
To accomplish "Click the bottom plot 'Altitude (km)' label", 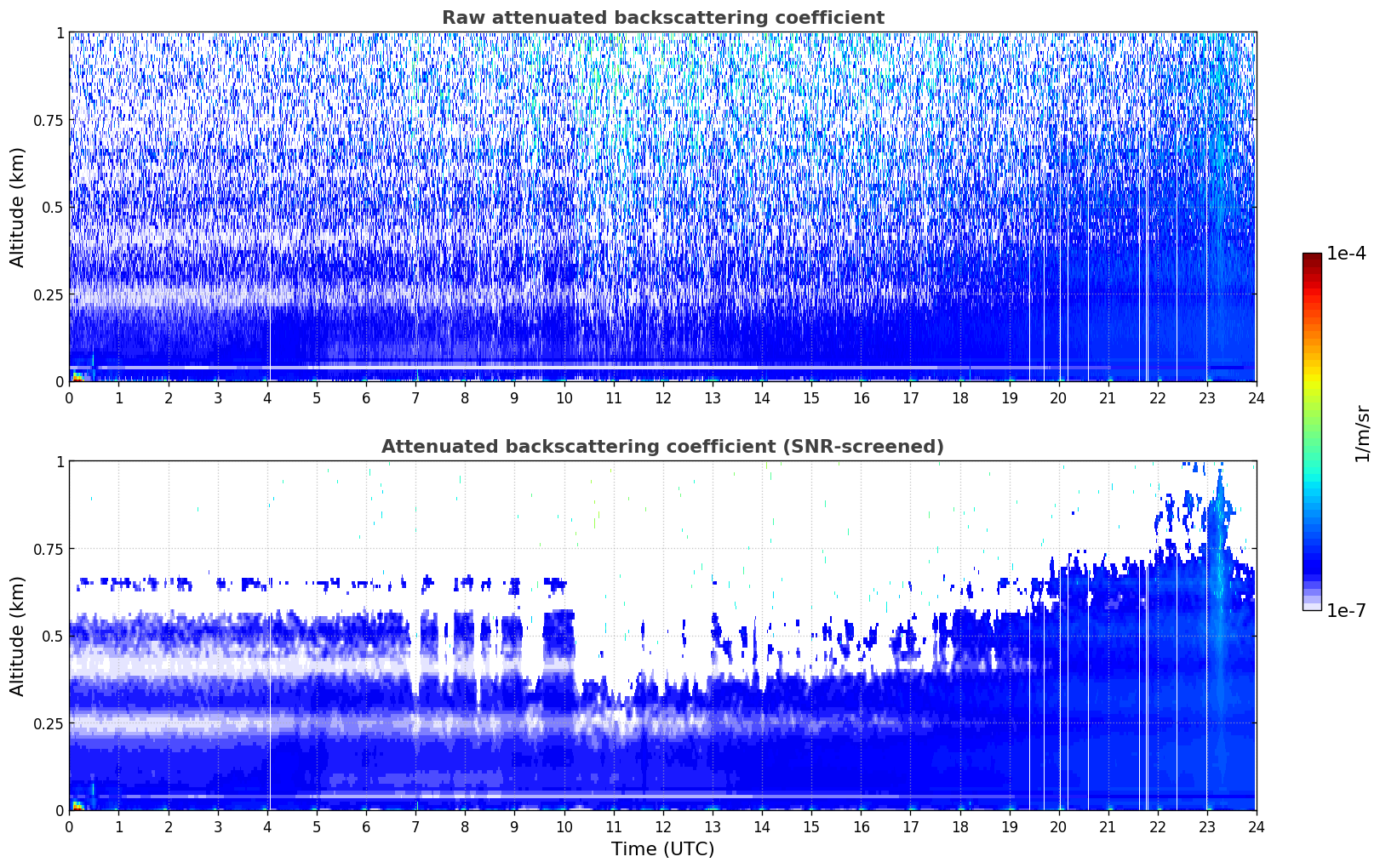I will pos(17,636).
